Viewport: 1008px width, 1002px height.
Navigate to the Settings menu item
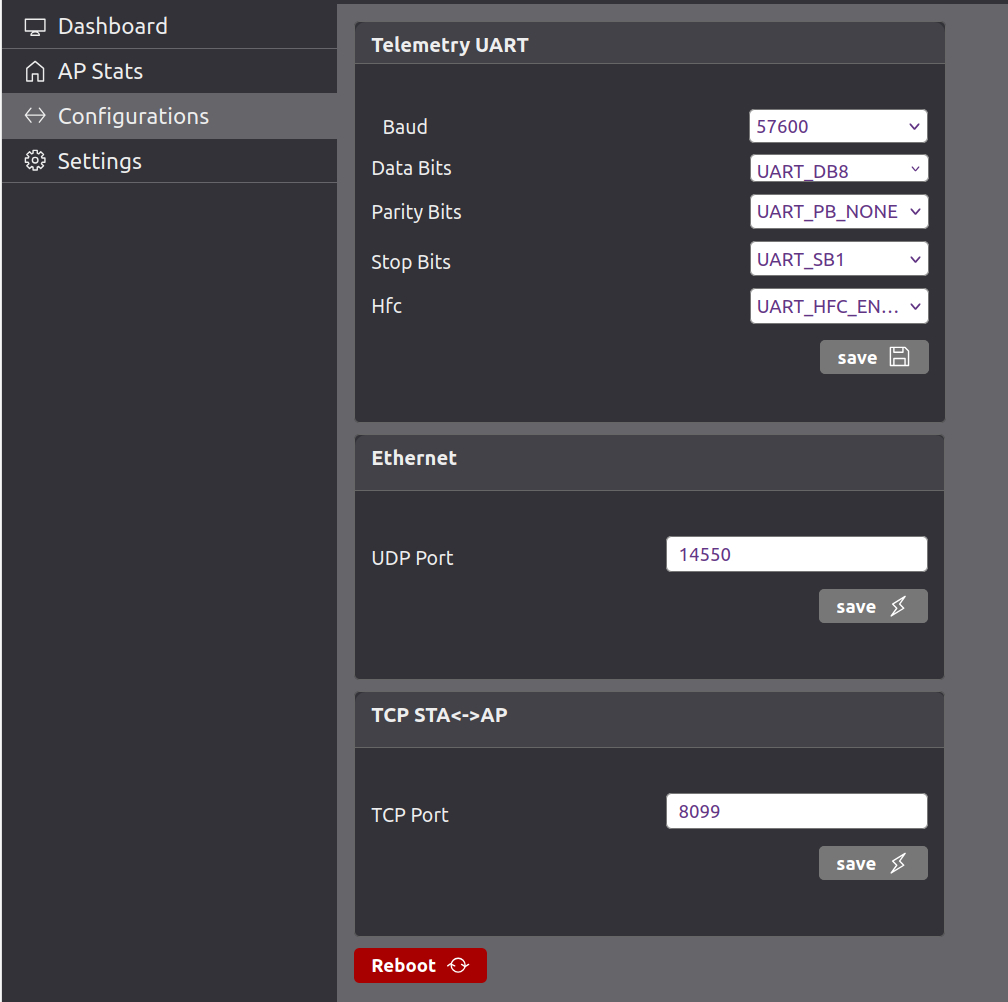[x=100, y=161]
